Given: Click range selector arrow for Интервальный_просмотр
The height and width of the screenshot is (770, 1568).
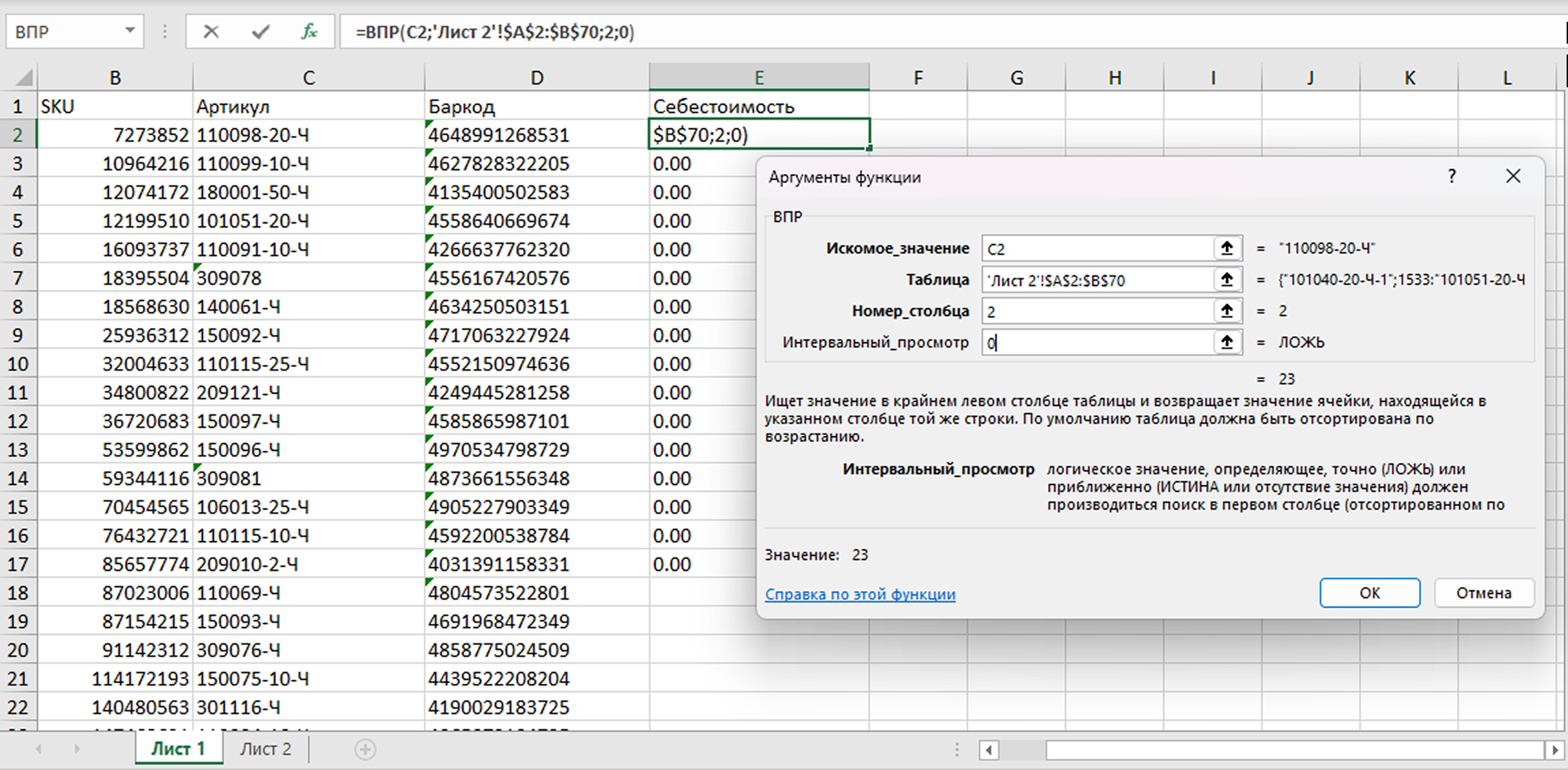Looking at the screenshot, I should coord(1226,342).
